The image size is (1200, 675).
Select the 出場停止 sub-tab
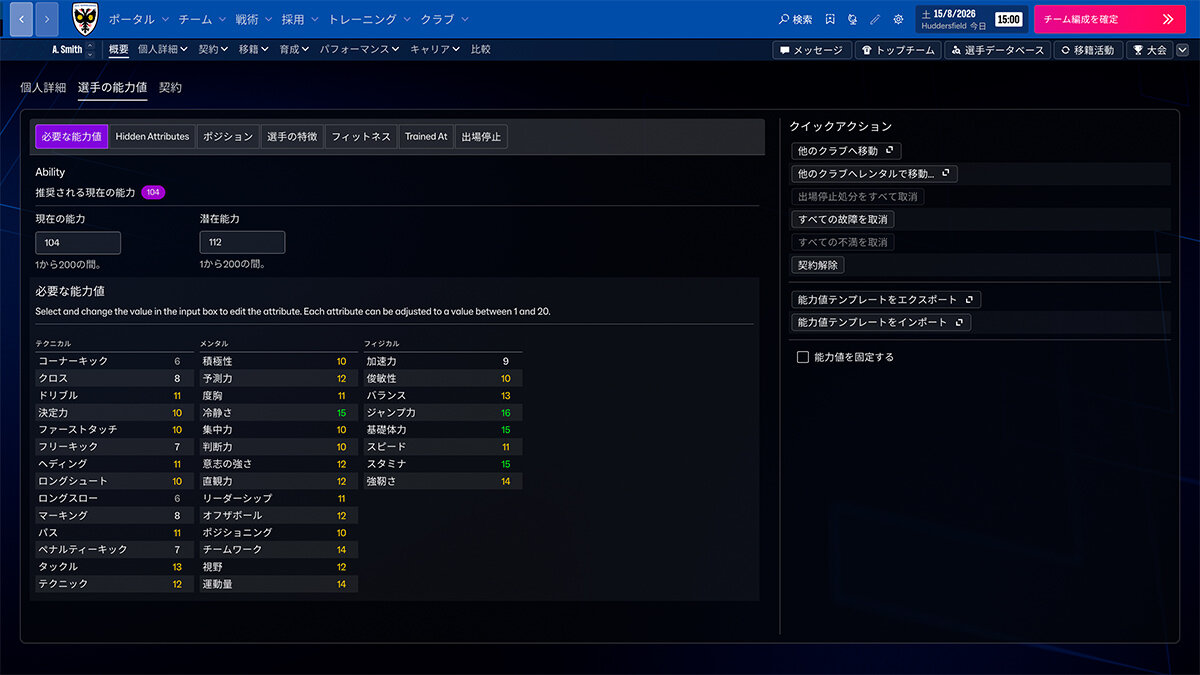pos(481,136)
